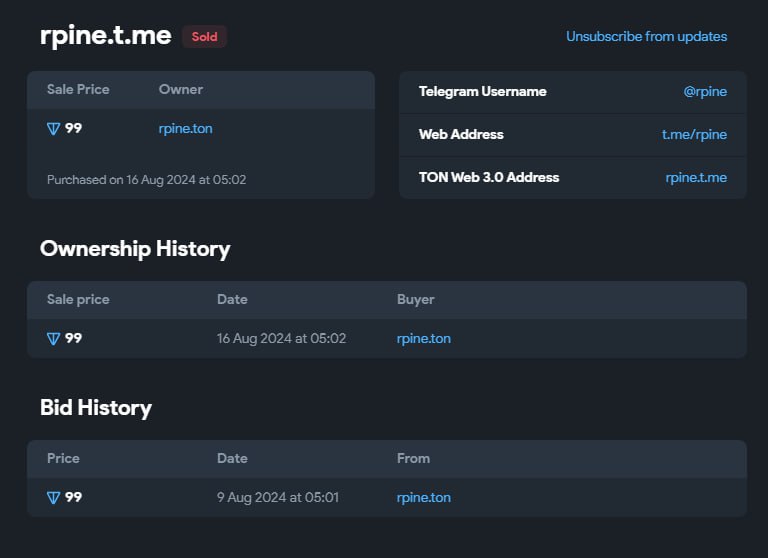This screenshot has width=768, height=558.
Task: Open the @rpine Telegram username link
Action: [704, 91]
